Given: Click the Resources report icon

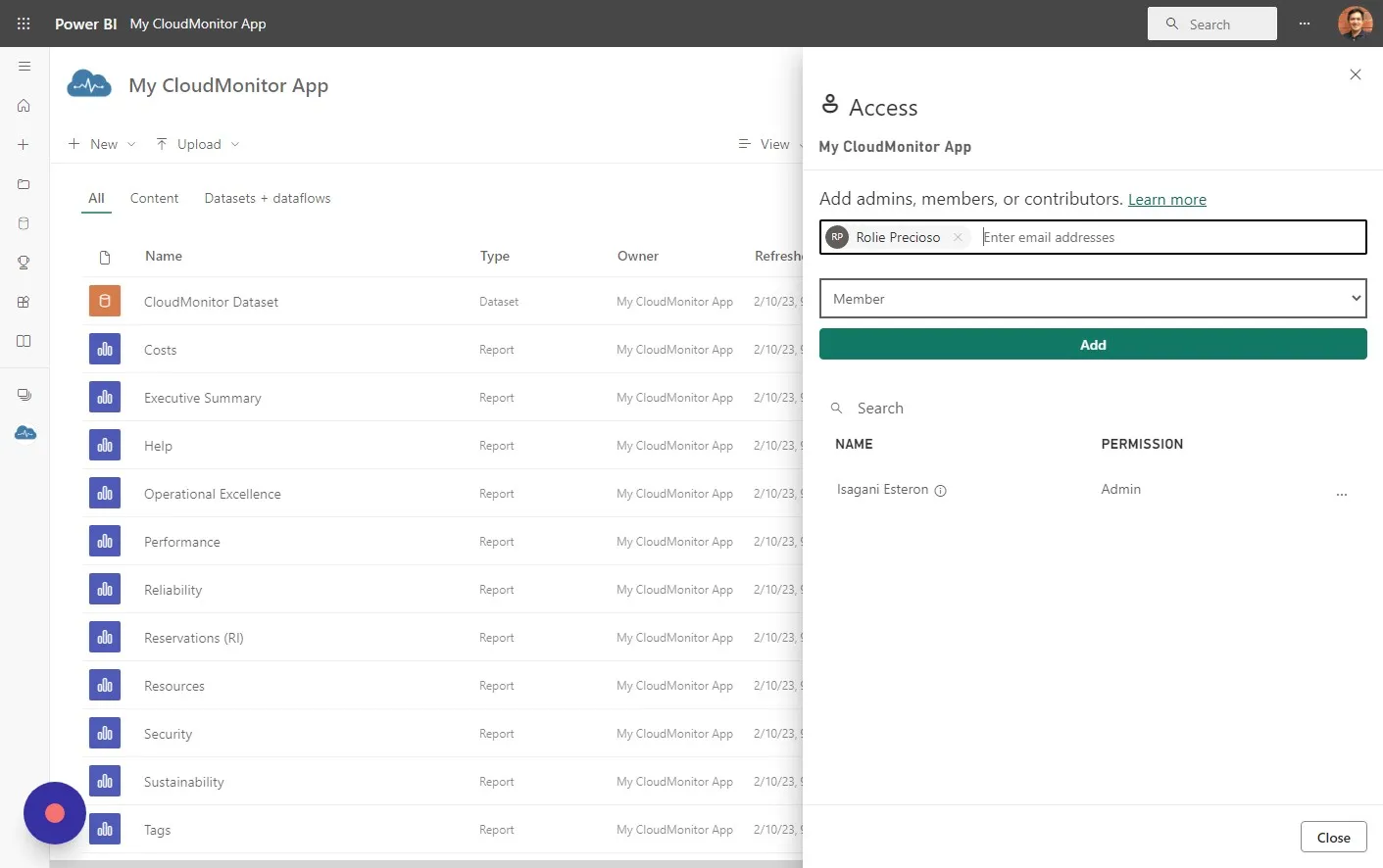Looking at the screenshot, I should [105, 685].
